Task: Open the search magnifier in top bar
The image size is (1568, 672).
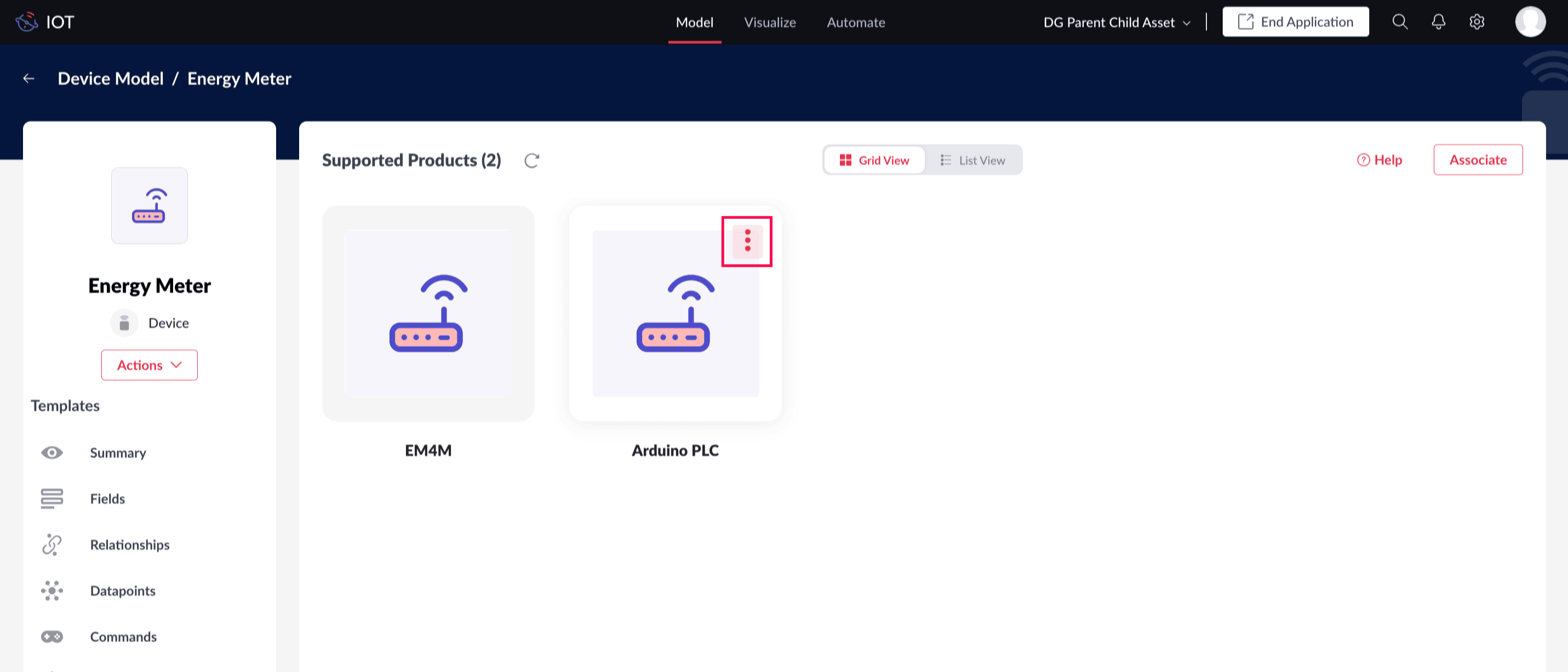Action: [1399, 22]
